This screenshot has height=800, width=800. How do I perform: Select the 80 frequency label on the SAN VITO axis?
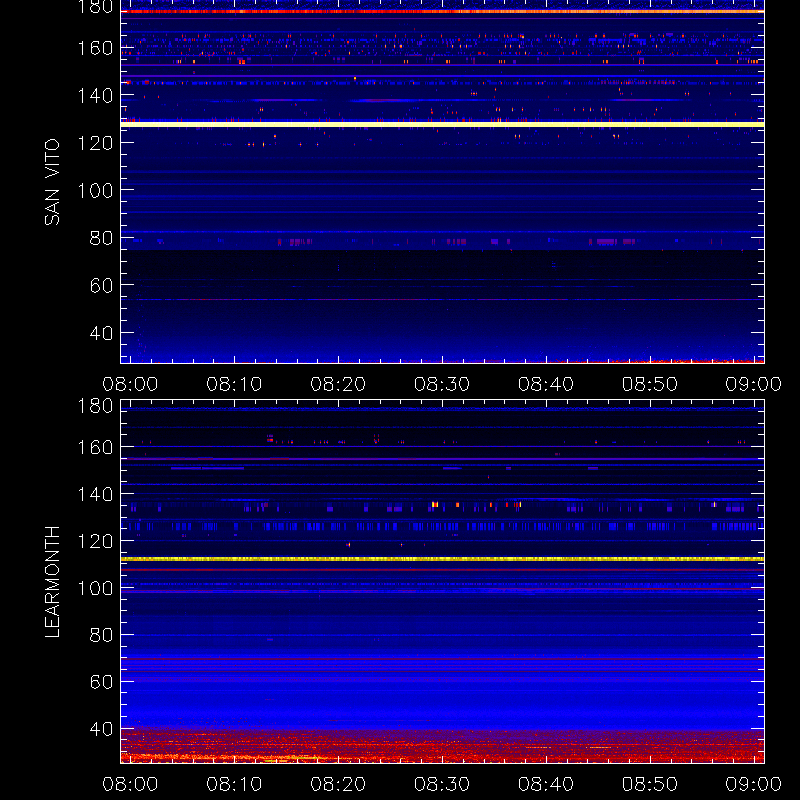point(101,238)
